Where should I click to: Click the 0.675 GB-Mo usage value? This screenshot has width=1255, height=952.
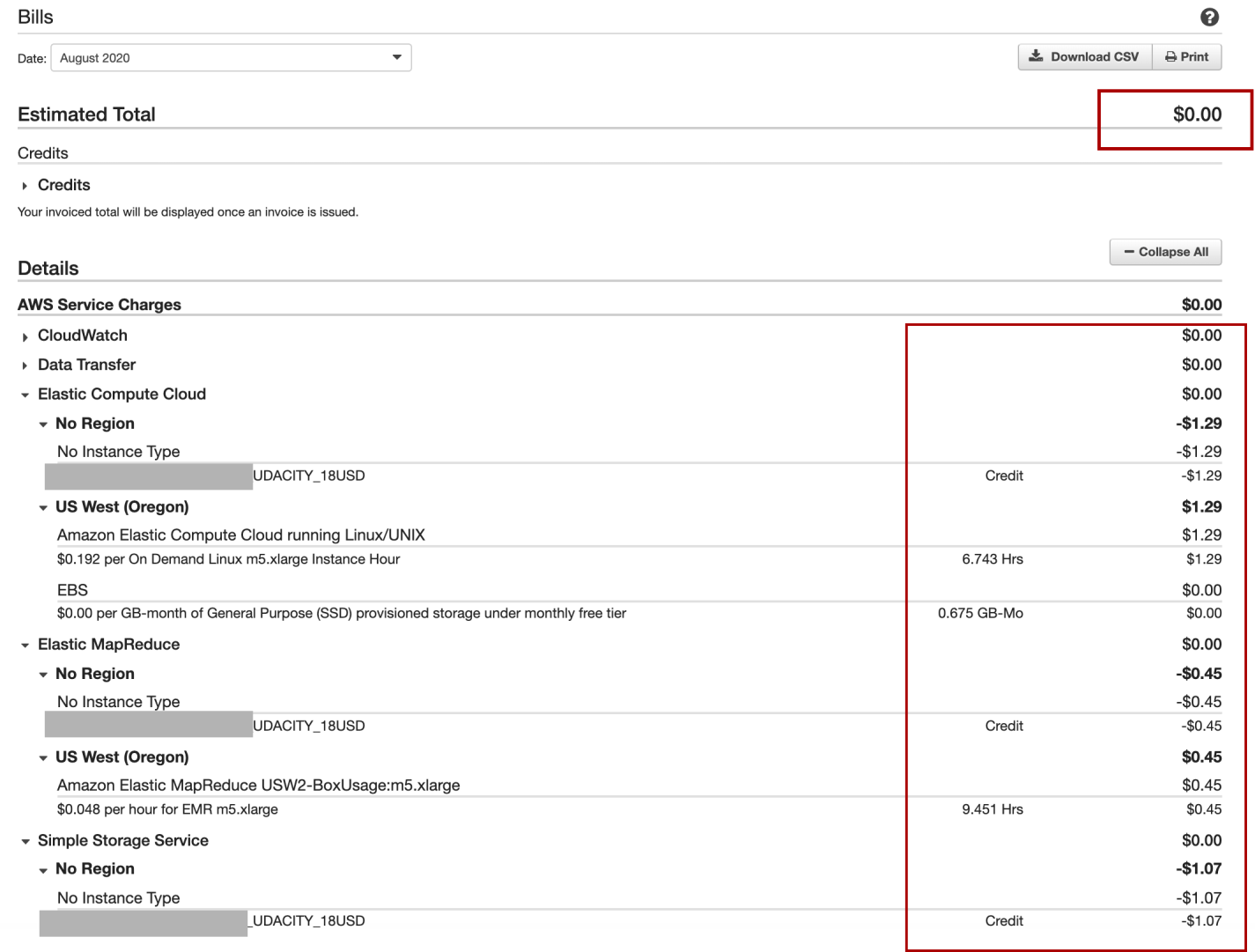980,614
